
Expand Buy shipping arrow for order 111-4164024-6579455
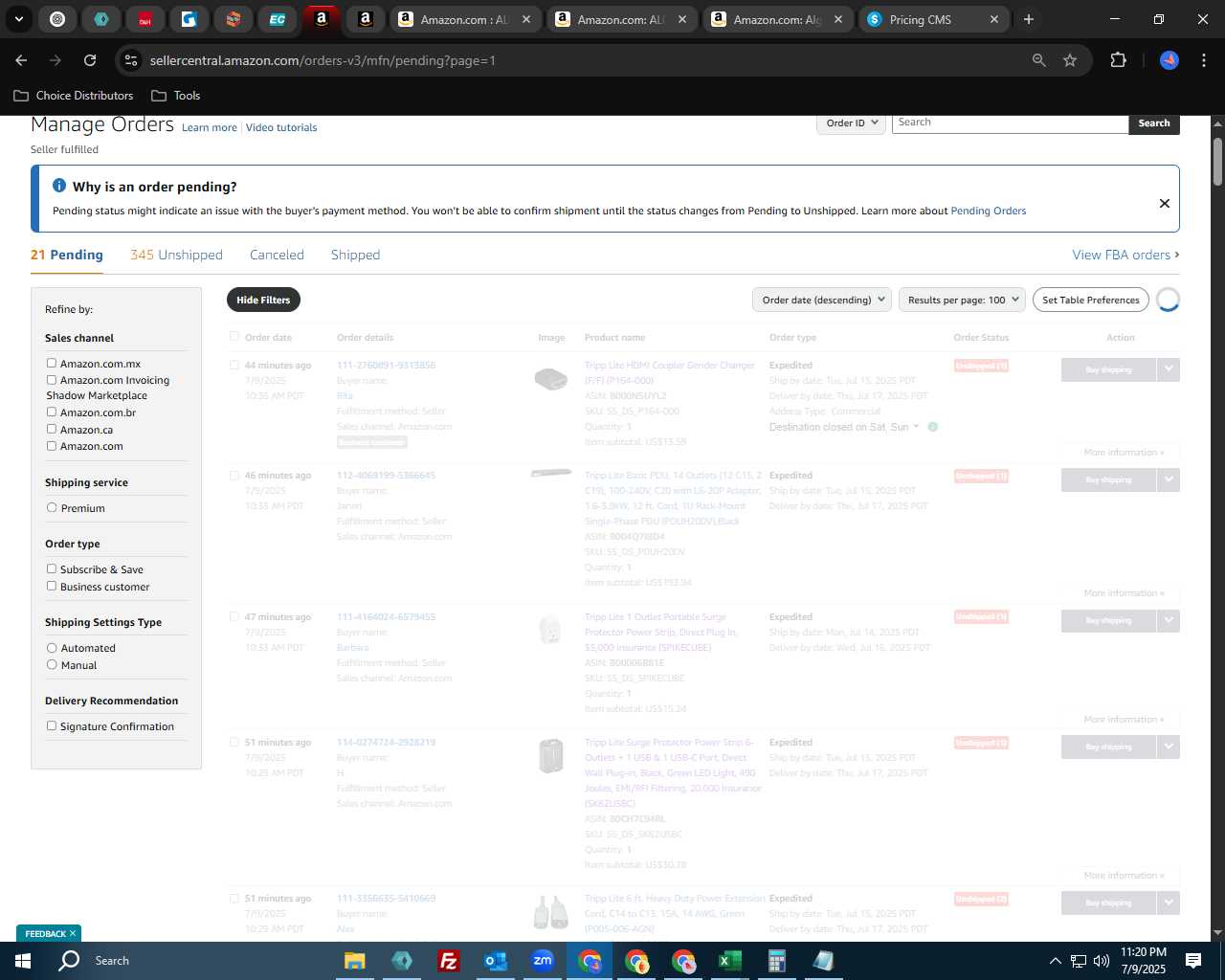click(1169, 620)
